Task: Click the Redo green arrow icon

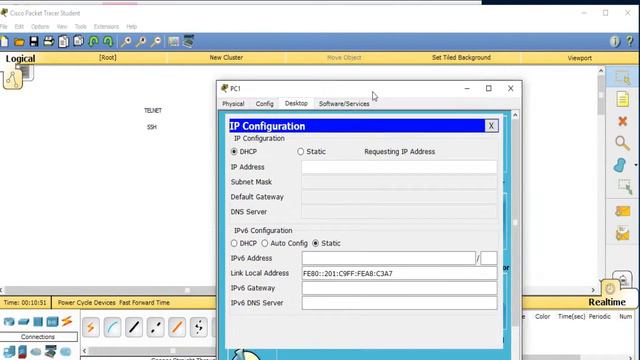Action: coord(108,41)
